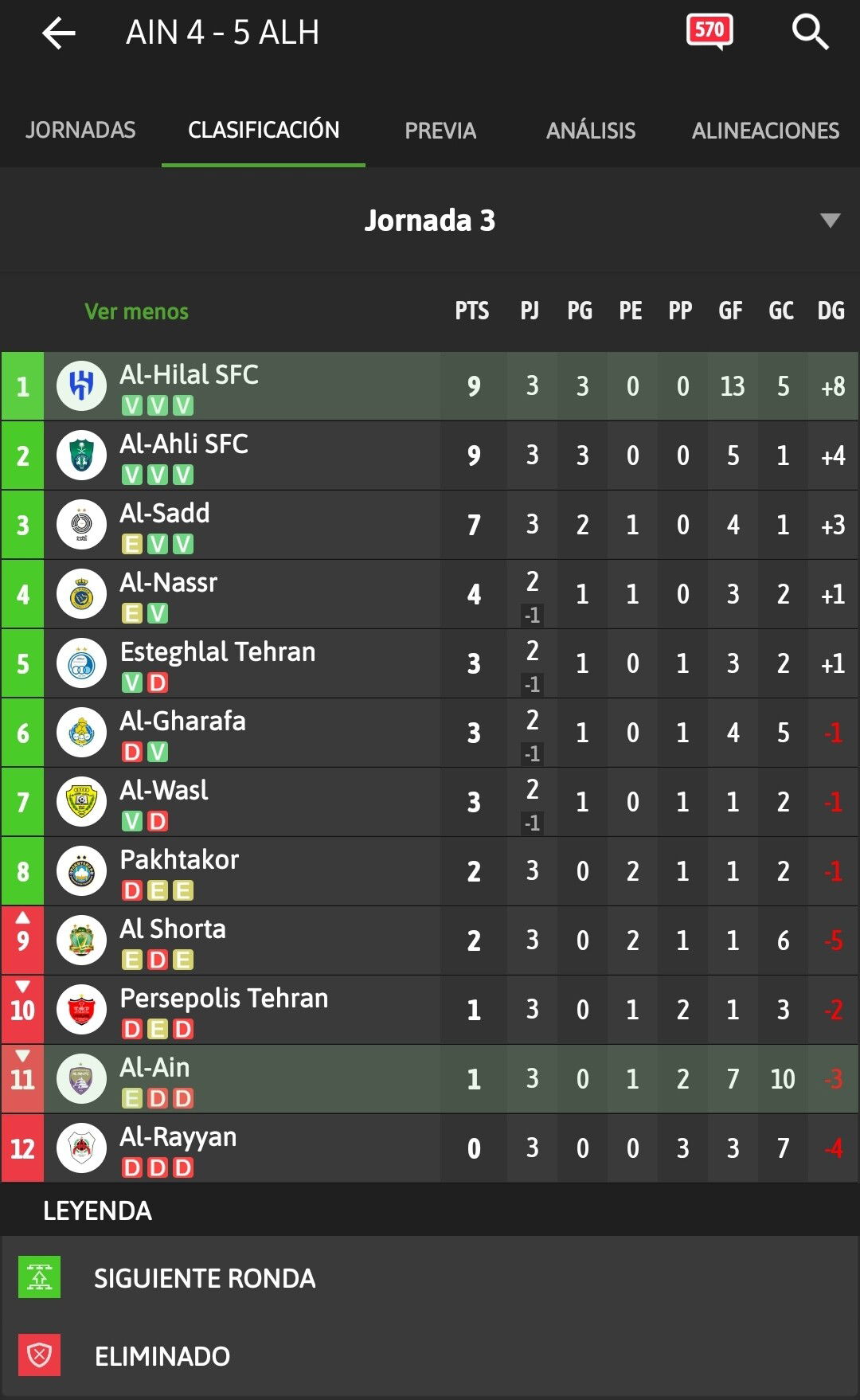This screenshot has height=1400, width=860.
Task: Open the Alineaciones tab
Action: pyautogui.click(x=765, y=131)
